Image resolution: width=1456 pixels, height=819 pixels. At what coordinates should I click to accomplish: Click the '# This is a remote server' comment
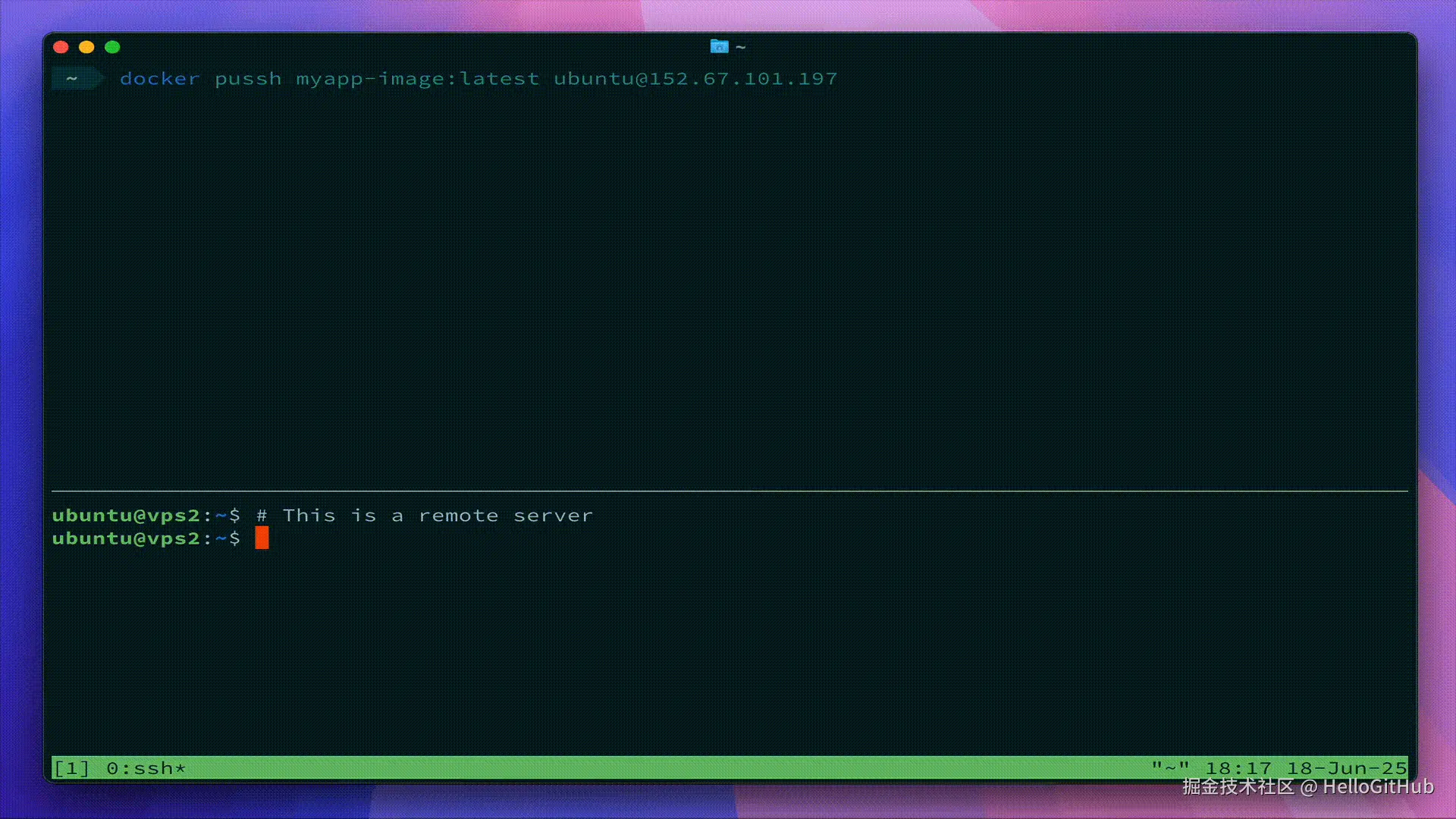425,515
